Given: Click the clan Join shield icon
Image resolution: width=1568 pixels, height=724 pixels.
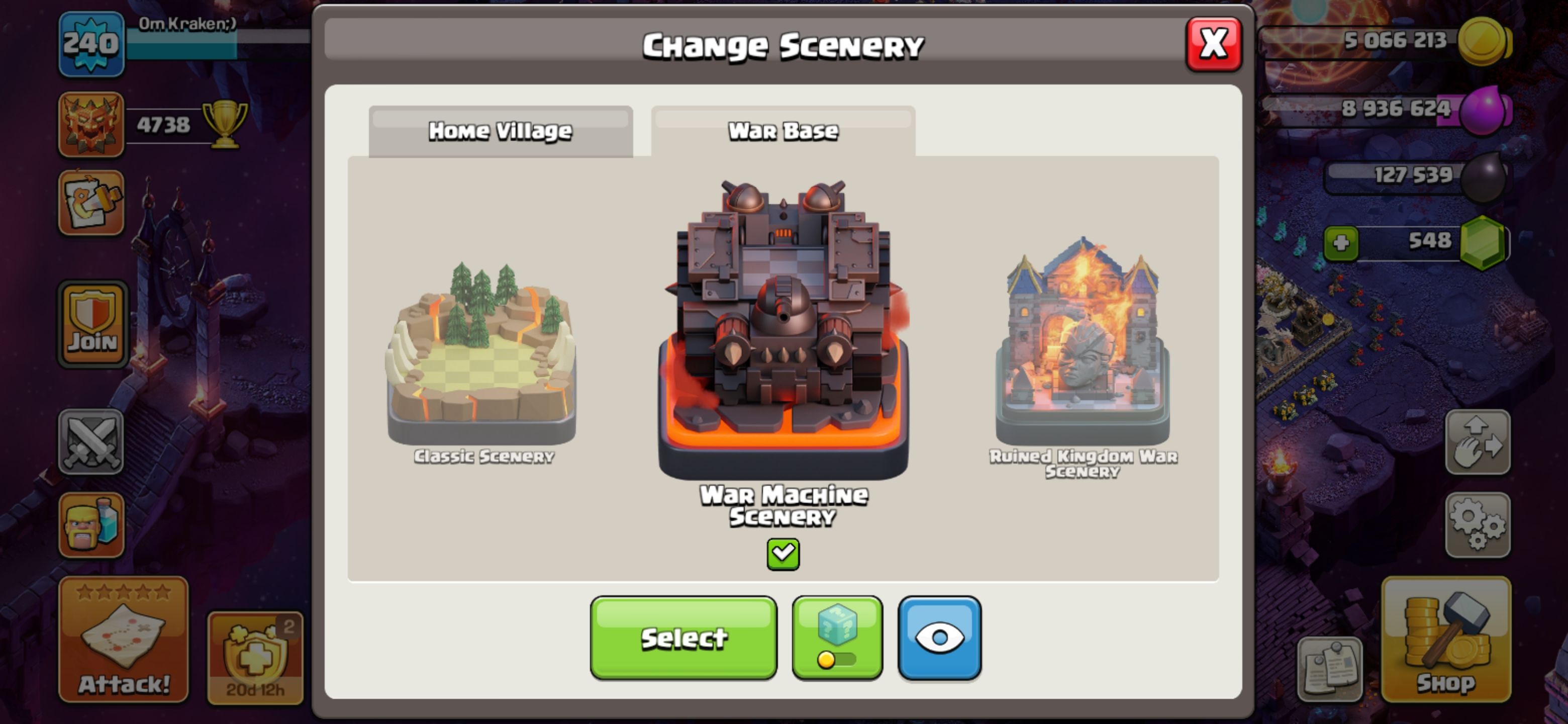Looking at the screenshot, I should click(92, 324).
